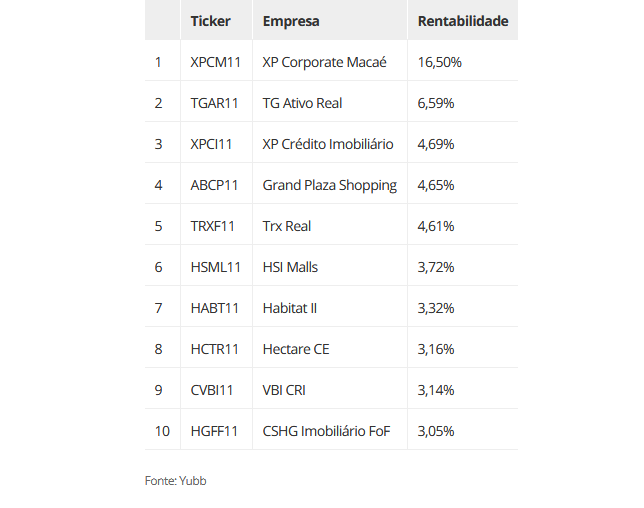The width and height of the screenshot is (644, 508).
Task: Click the ABCP11 ticker text
Action: tap(214, 185)
